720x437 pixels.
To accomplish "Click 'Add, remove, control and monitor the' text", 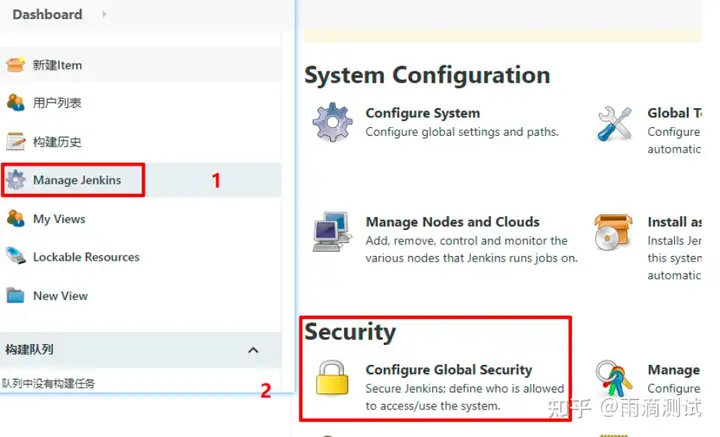I will [x=467, y=241].
